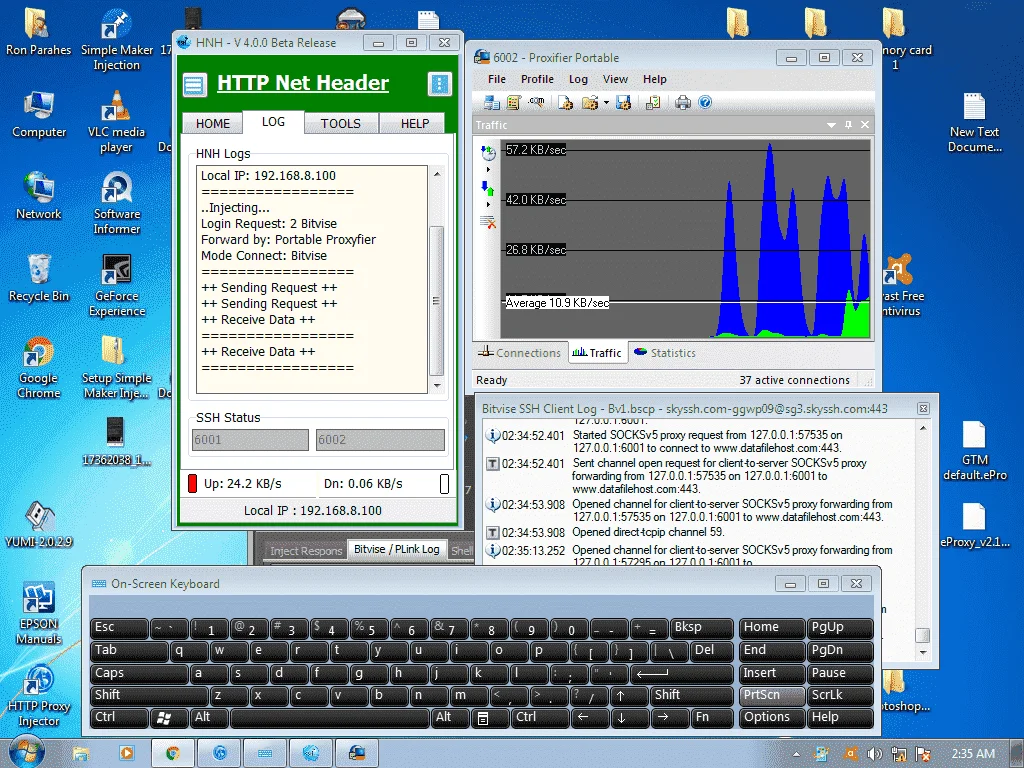The image size is (1024, 768).
Task: Click Bksp key on On-Screen Keyboard
Action: pyautogui.click(x=701, y=628)
